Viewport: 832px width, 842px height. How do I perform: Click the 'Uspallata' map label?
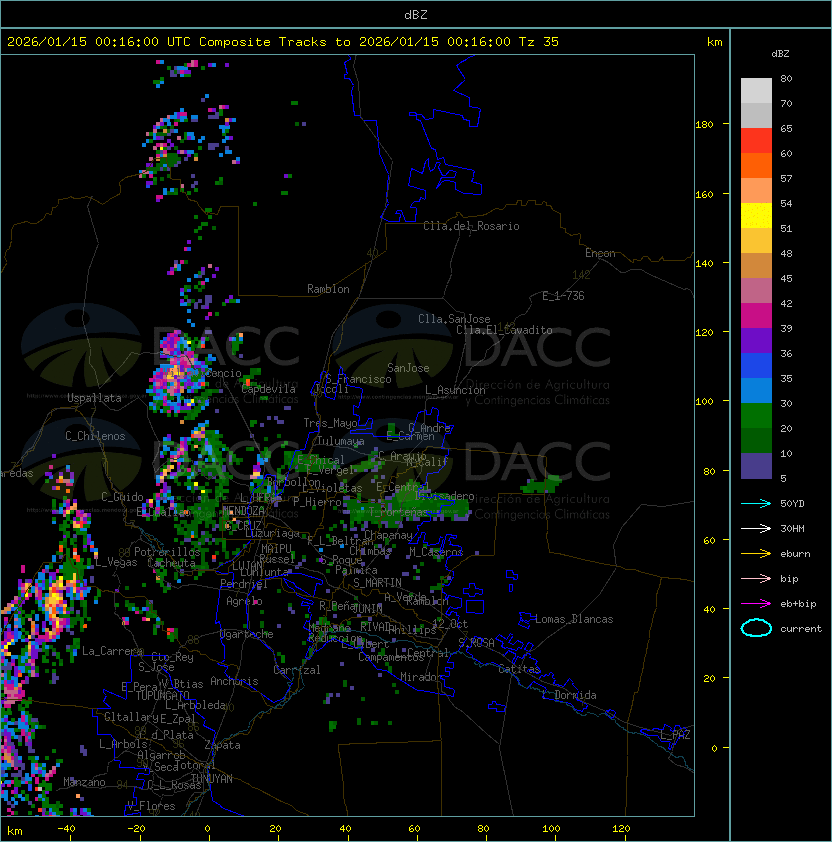tap(94, 398)
